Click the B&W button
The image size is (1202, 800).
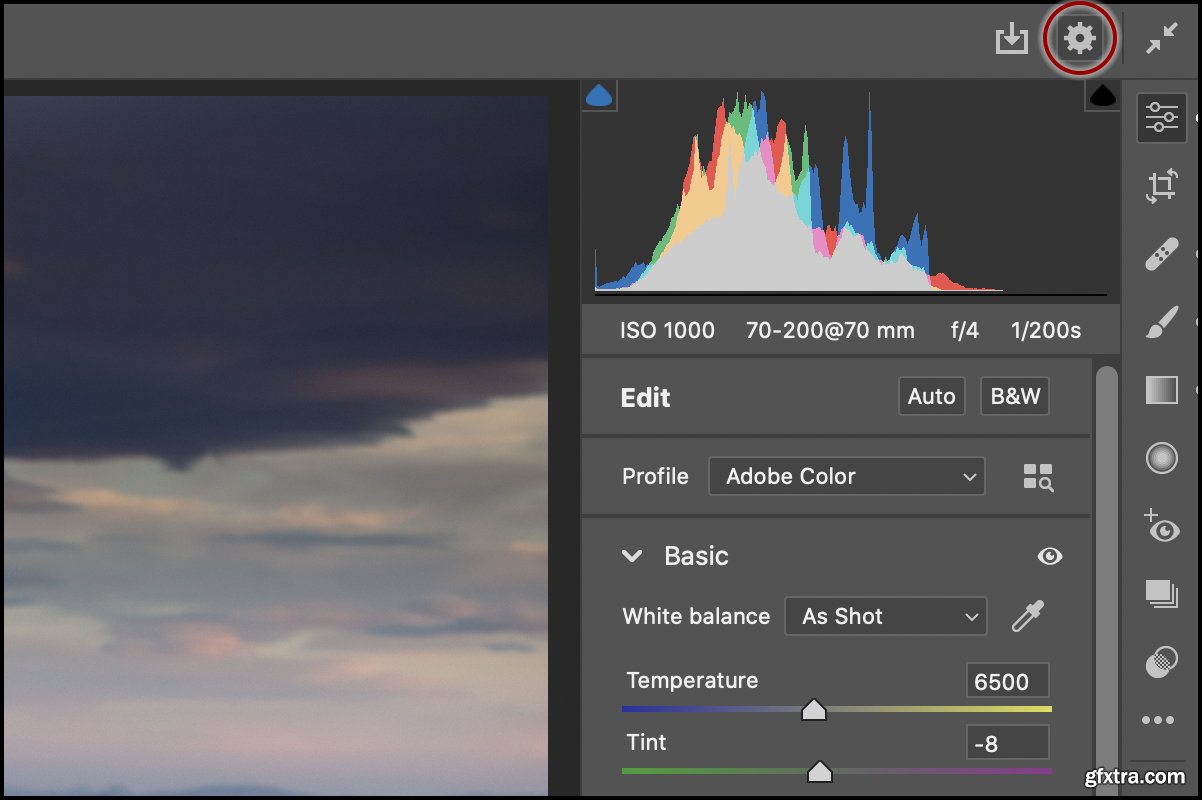[x=1015, y=397]
